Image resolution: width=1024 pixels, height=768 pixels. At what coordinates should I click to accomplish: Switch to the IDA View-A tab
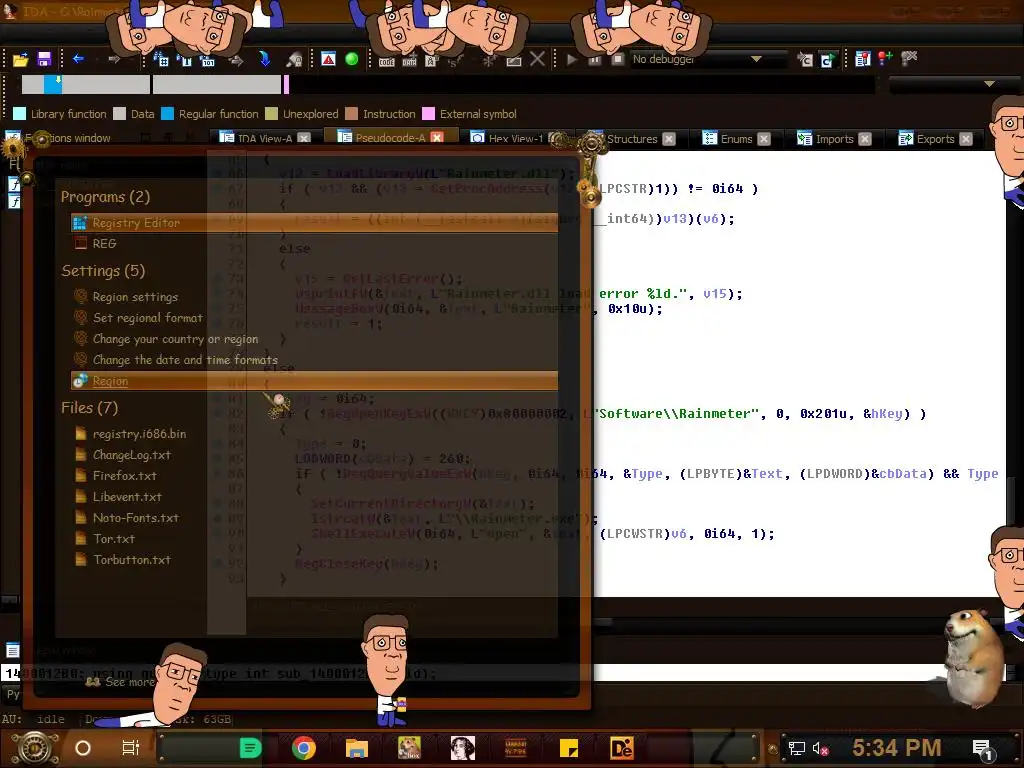264,138
